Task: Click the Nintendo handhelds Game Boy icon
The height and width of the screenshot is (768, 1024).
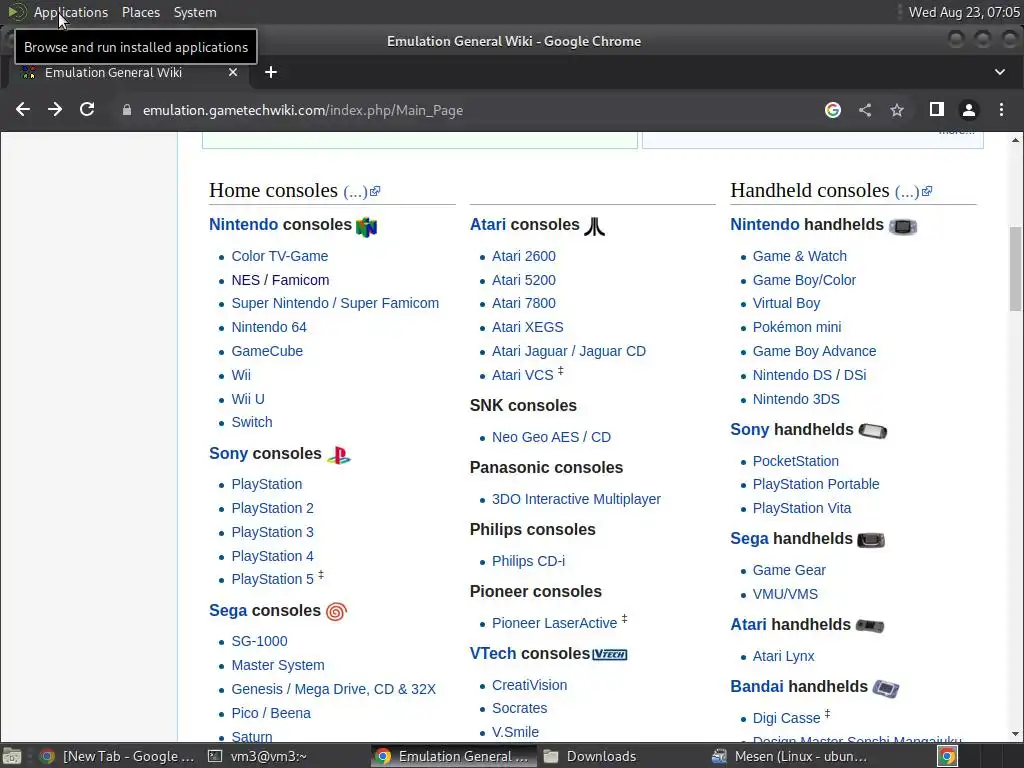Action: click(903, 226)
